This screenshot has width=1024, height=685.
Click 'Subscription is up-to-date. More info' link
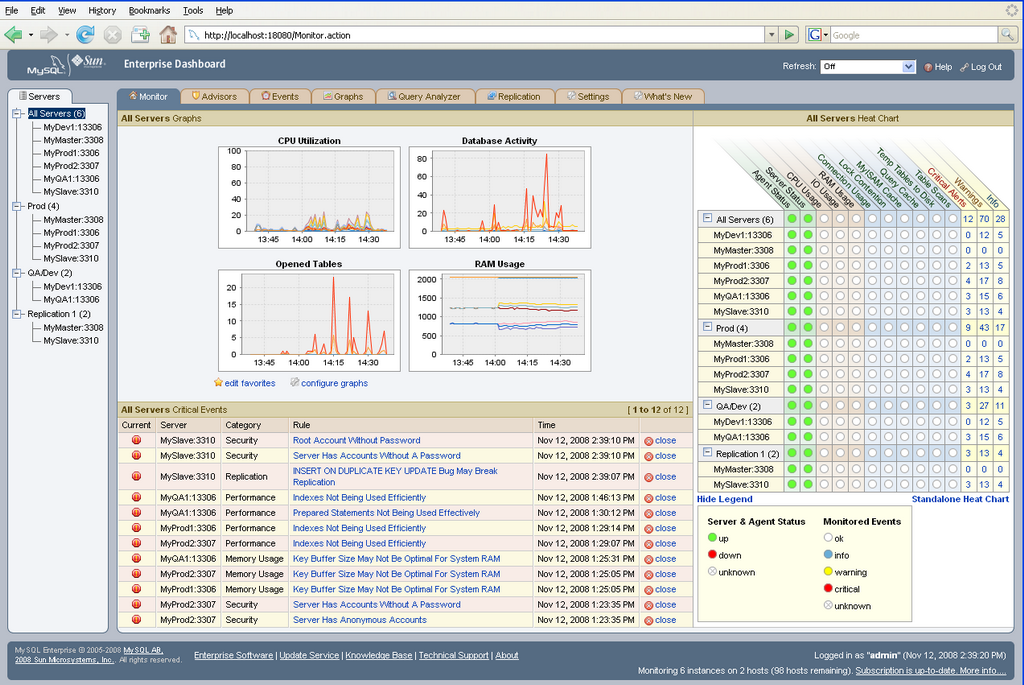point(931,671)
